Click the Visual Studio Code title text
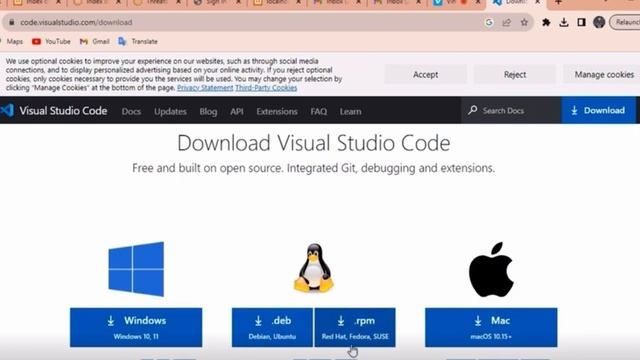 click(63, 111)
